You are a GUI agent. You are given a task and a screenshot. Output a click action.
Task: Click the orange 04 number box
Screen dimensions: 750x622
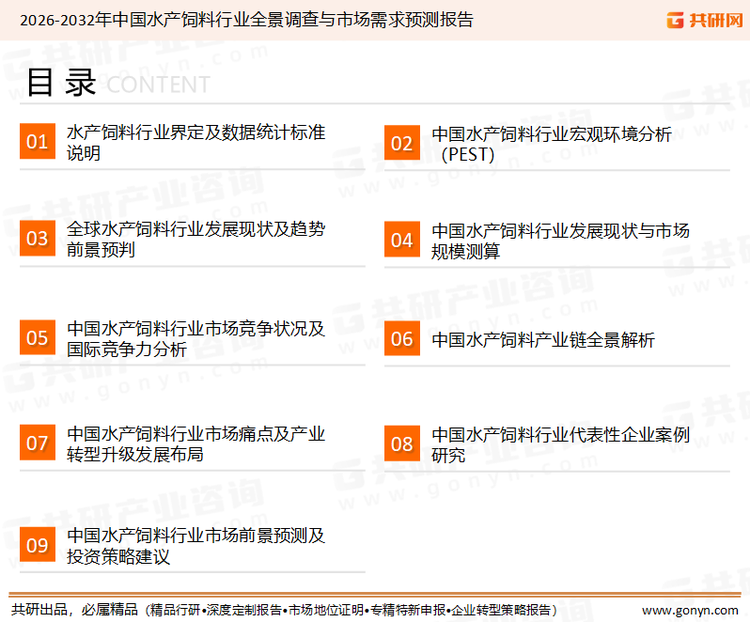tap(402, 239)
